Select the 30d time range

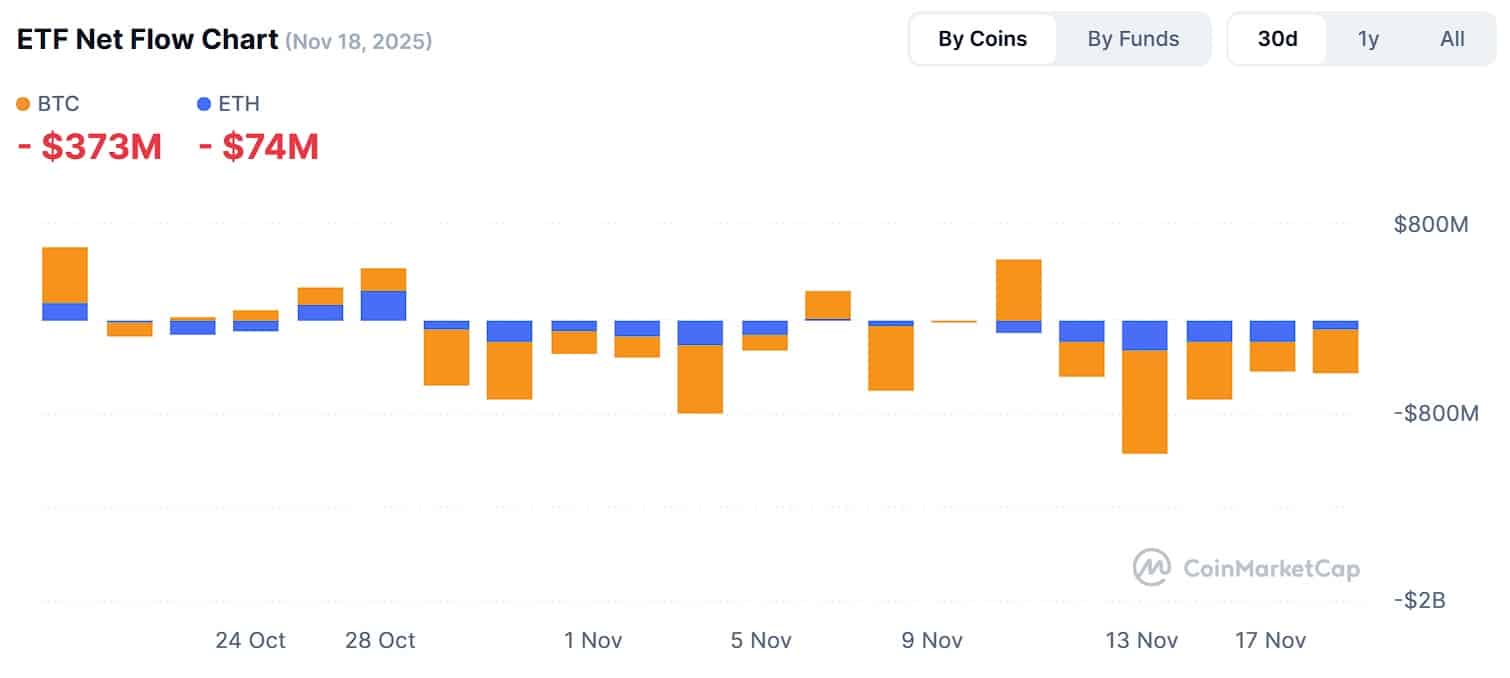click(x=1277, y=39)
